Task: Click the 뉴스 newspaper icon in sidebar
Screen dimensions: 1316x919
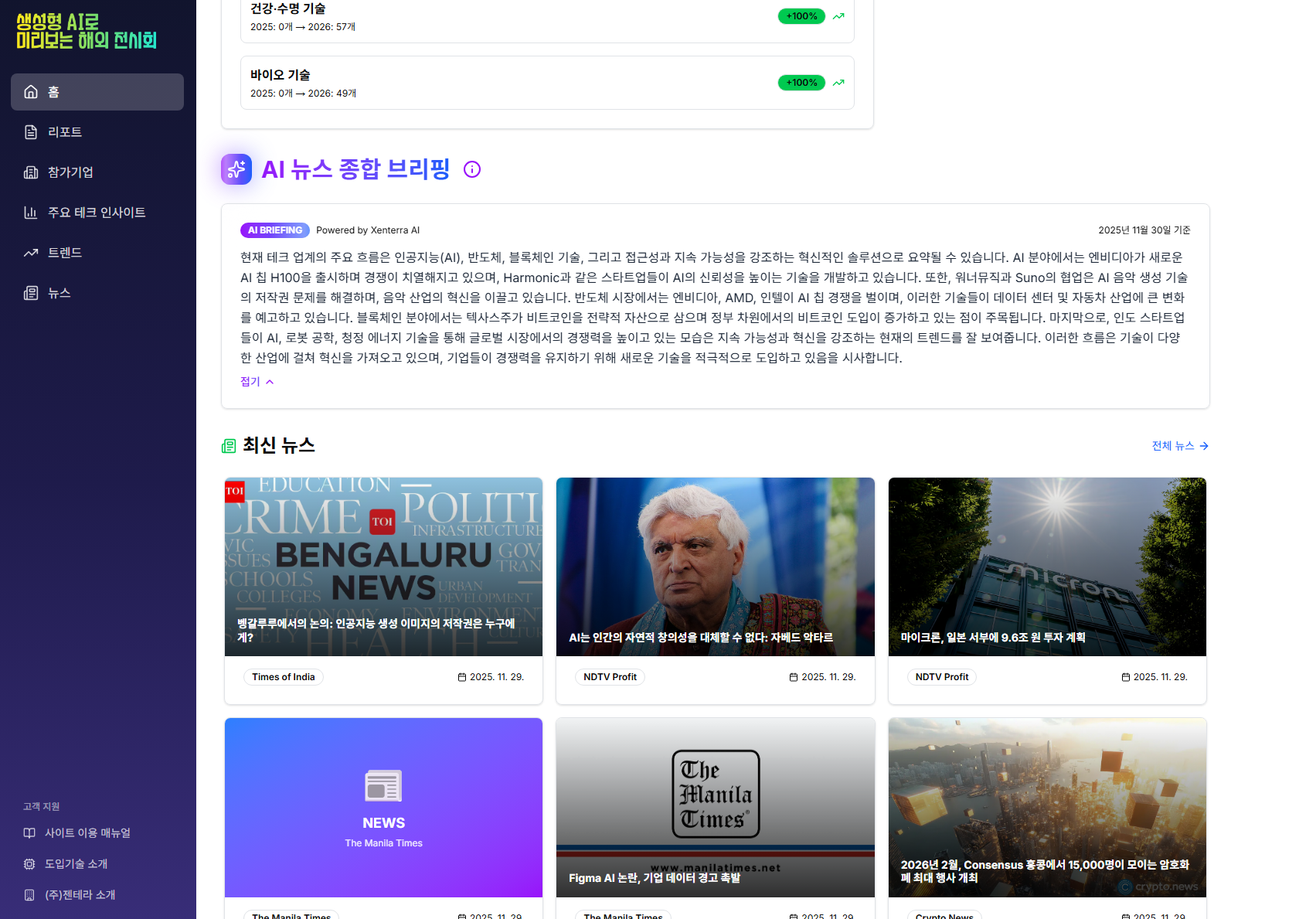Action: tap(31, 293)
